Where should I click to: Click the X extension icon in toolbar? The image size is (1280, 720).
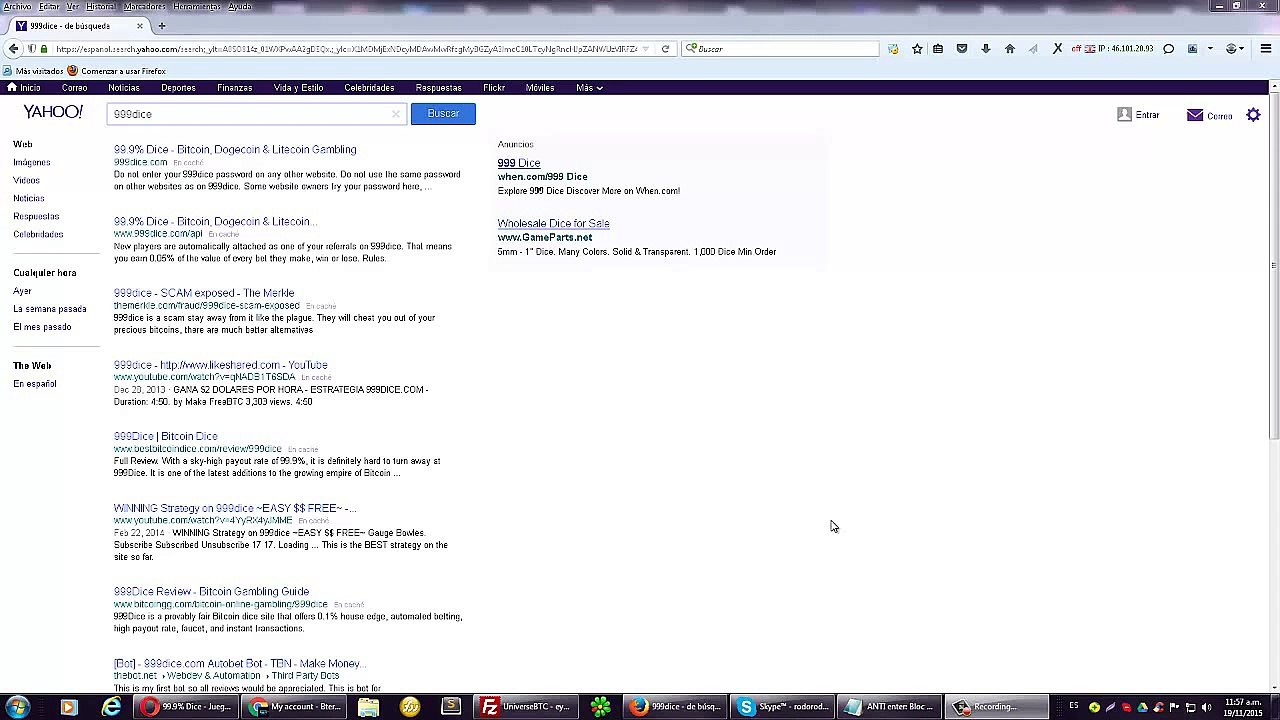pos(1058,49)
